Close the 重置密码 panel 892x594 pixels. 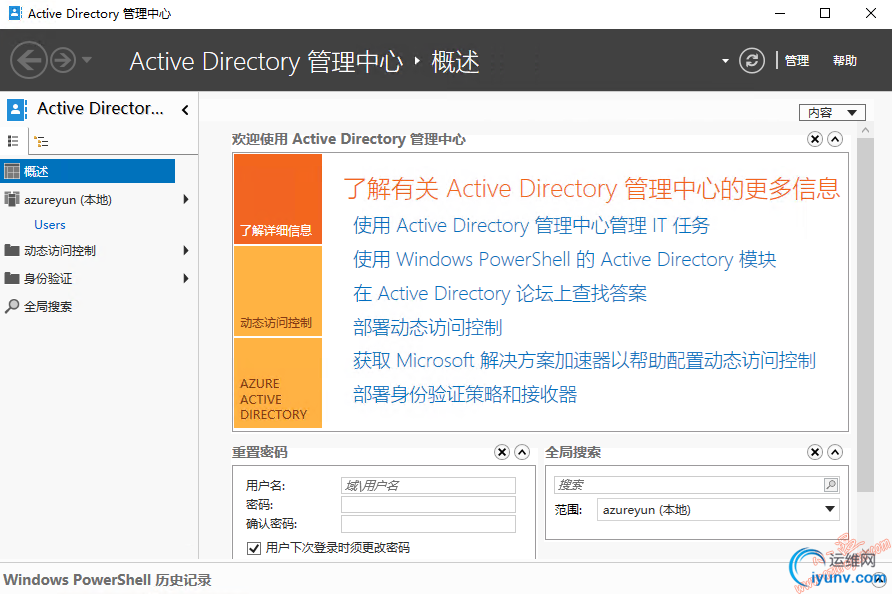coord(502,453)
